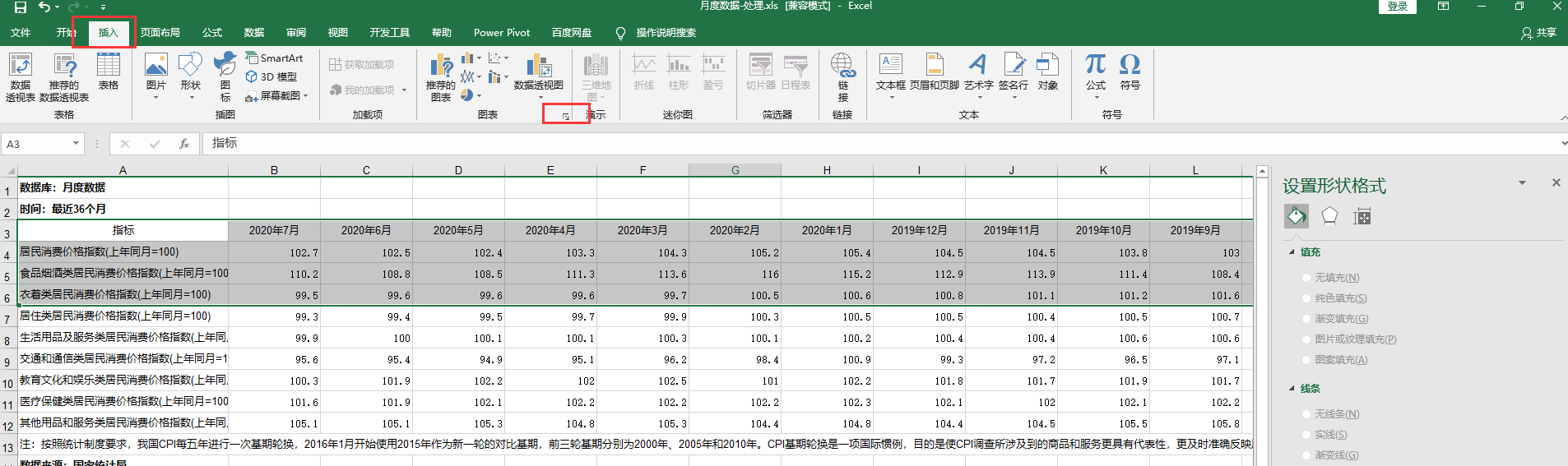Open Header and Footer (页眉和页脚)
This screenshot has width=1568, height=466.
point(935,72)
